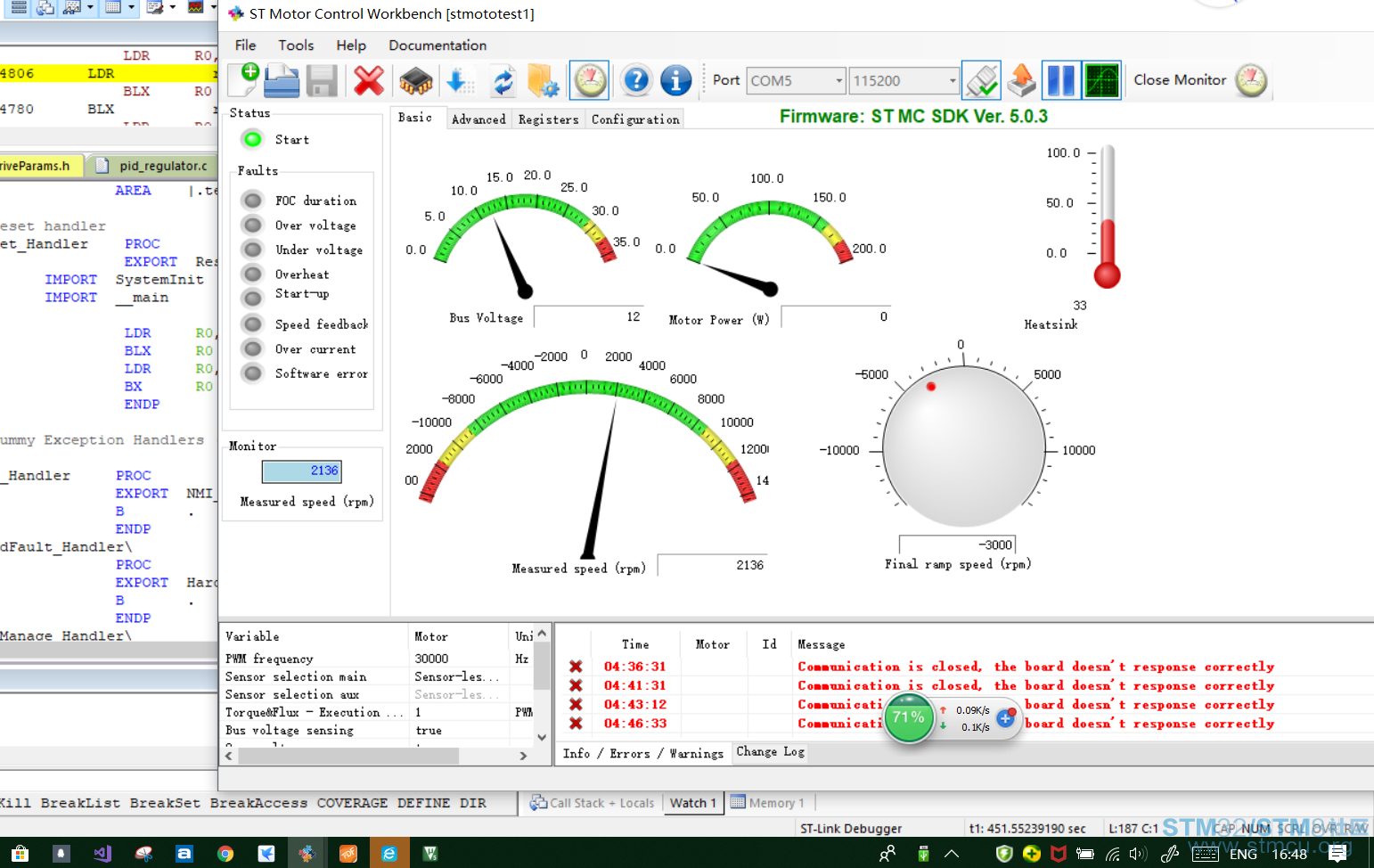
Task: Click the 'Message' column header in log
Action: coord(821,644)
